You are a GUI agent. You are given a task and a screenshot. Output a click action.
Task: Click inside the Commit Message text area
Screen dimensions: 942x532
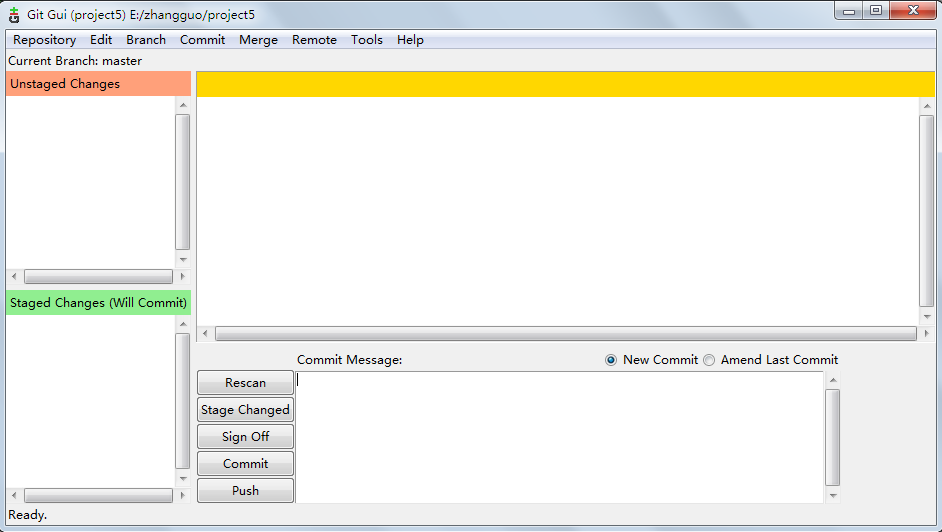click(560, 437)
